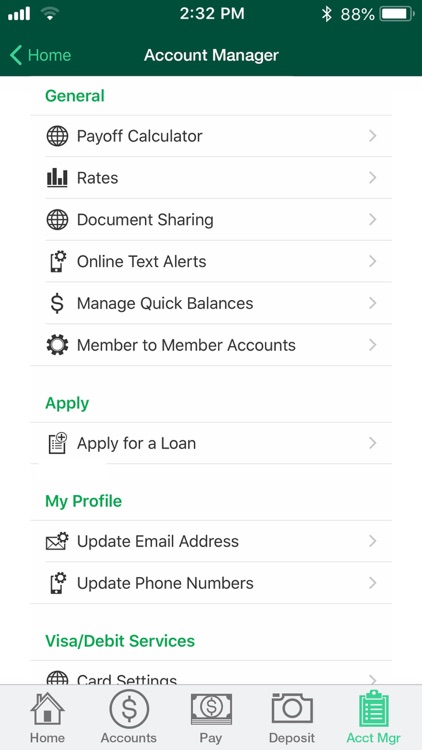Tap the gear icon for Member to Member Accounts
The width and height of the screenshot is (422, 750).
tap(57, 345)
